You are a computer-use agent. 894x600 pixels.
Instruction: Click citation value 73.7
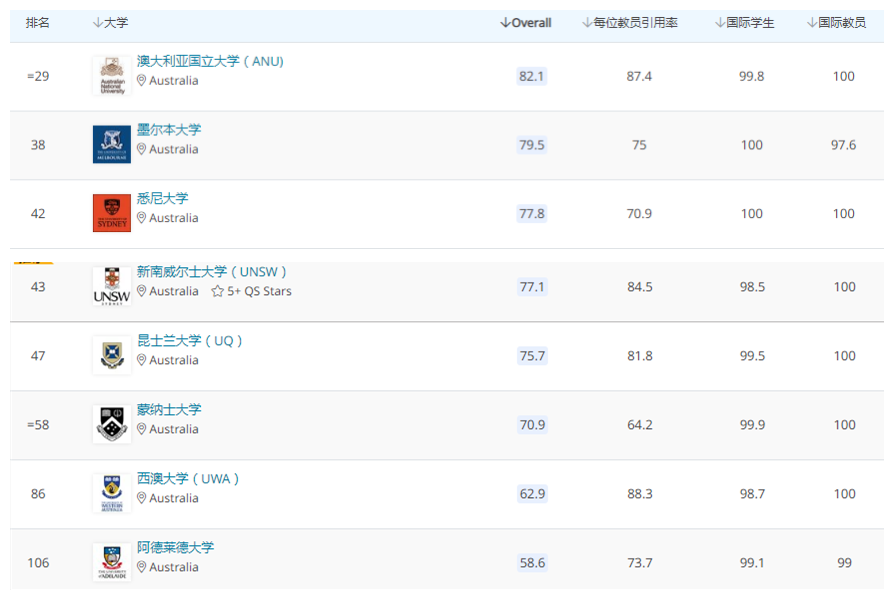(x=640, y=563)
